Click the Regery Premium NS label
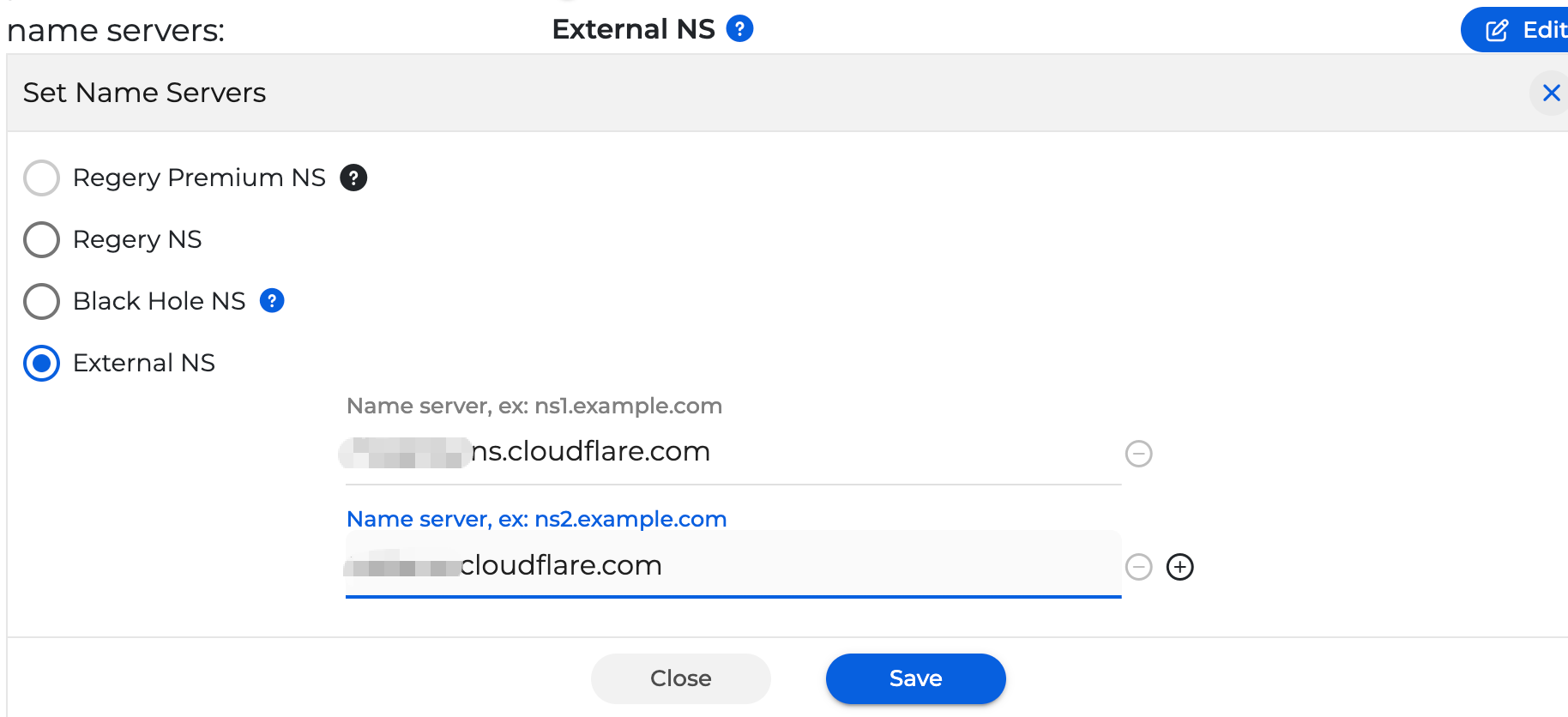 tap(199, 178)
